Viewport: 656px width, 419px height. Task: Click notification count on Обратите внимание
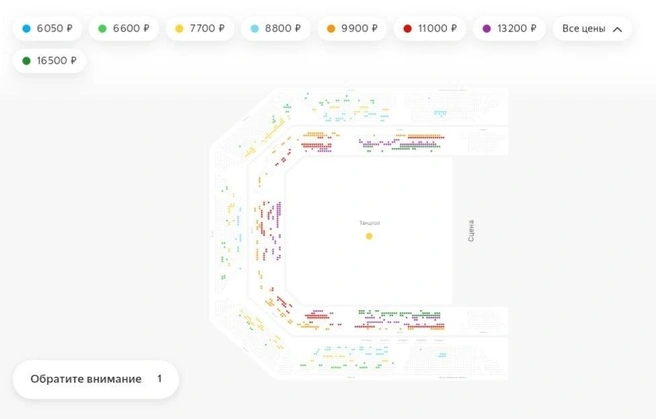(x=159, y=378)
